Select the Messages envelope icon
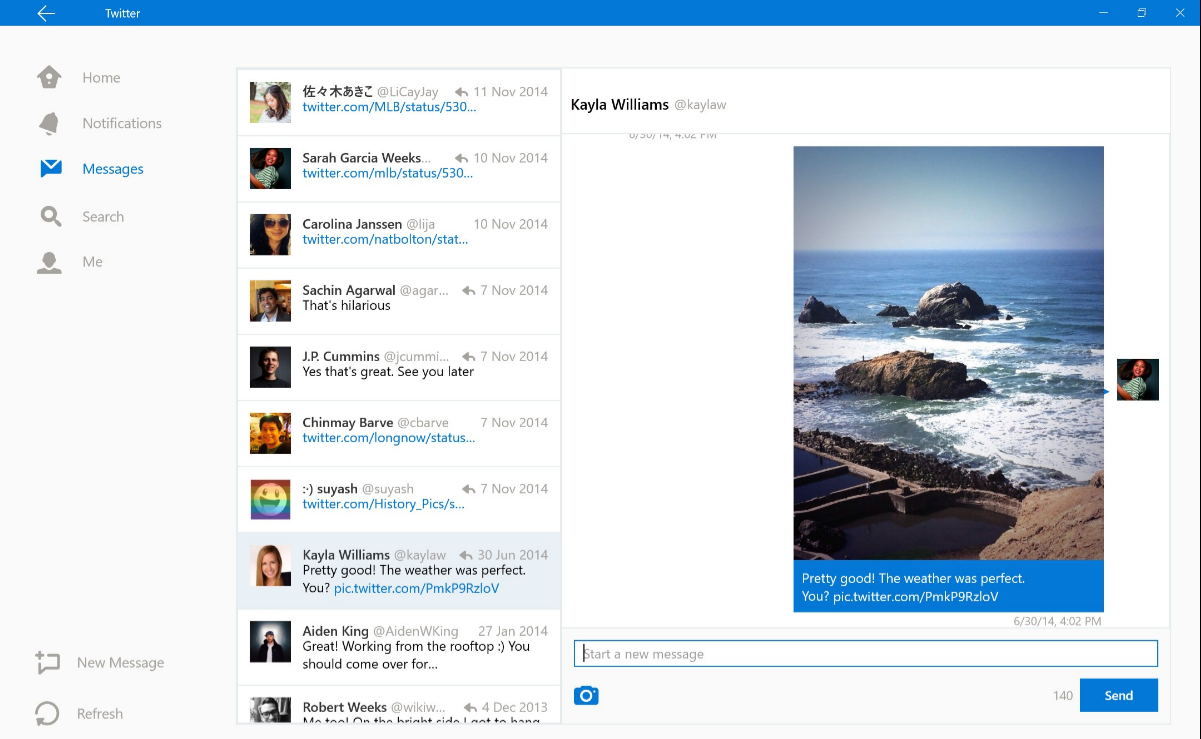This screenshot has width=1201, height=739. point(51,169)
